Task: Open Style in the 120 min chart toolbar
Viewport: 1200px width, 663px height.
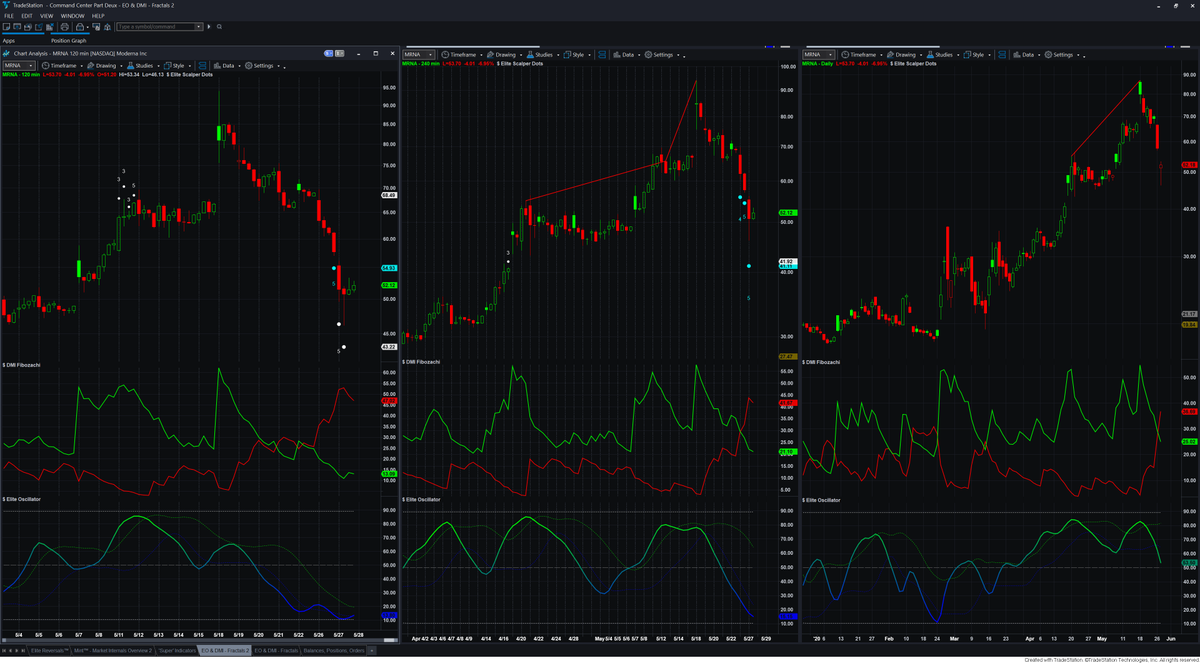Action: coord(175,66)
